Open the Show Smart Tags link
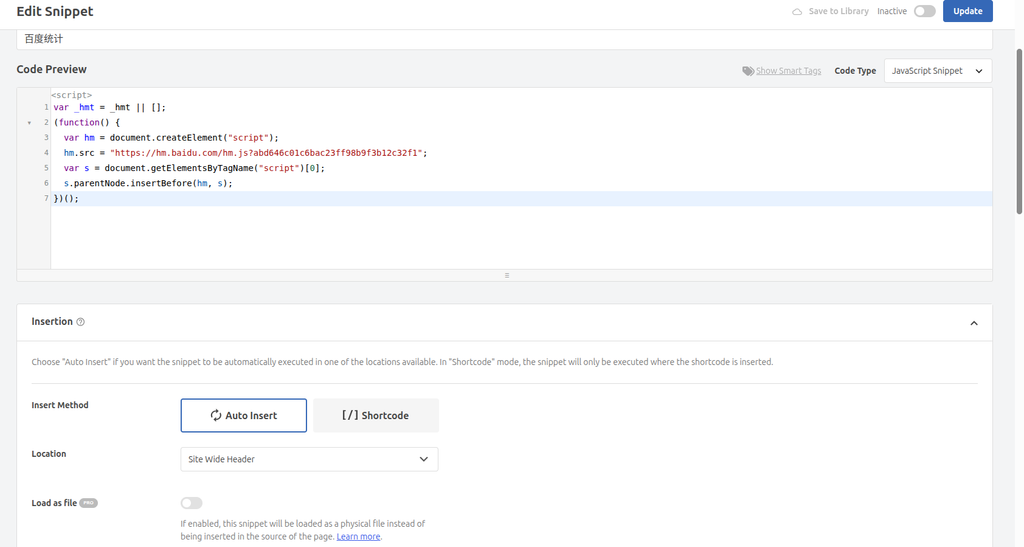Screen dimensions: 1024x547 (x=788, y=70)
